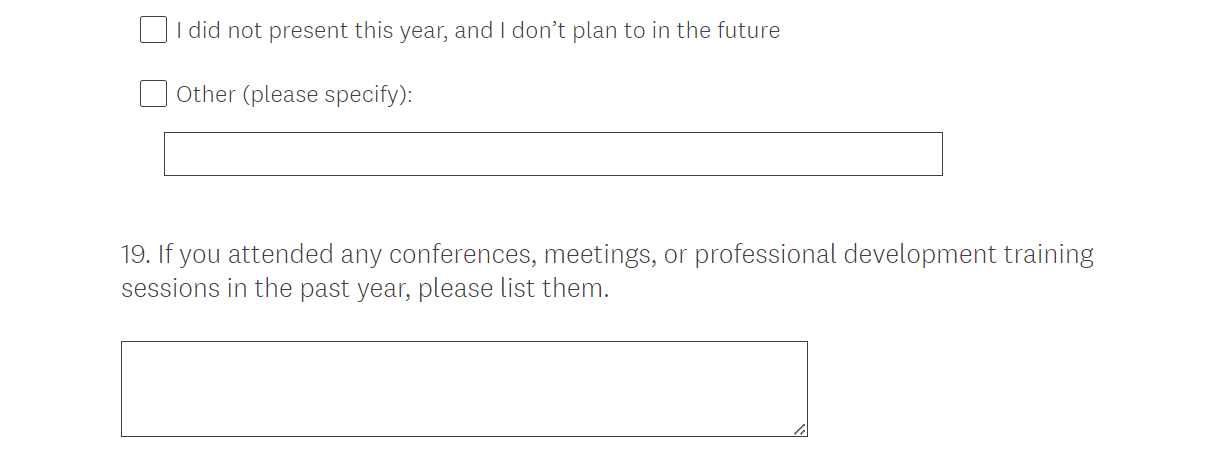
Task: Grab the resize handle of the conferences text area
Action: tap(799, 429)
